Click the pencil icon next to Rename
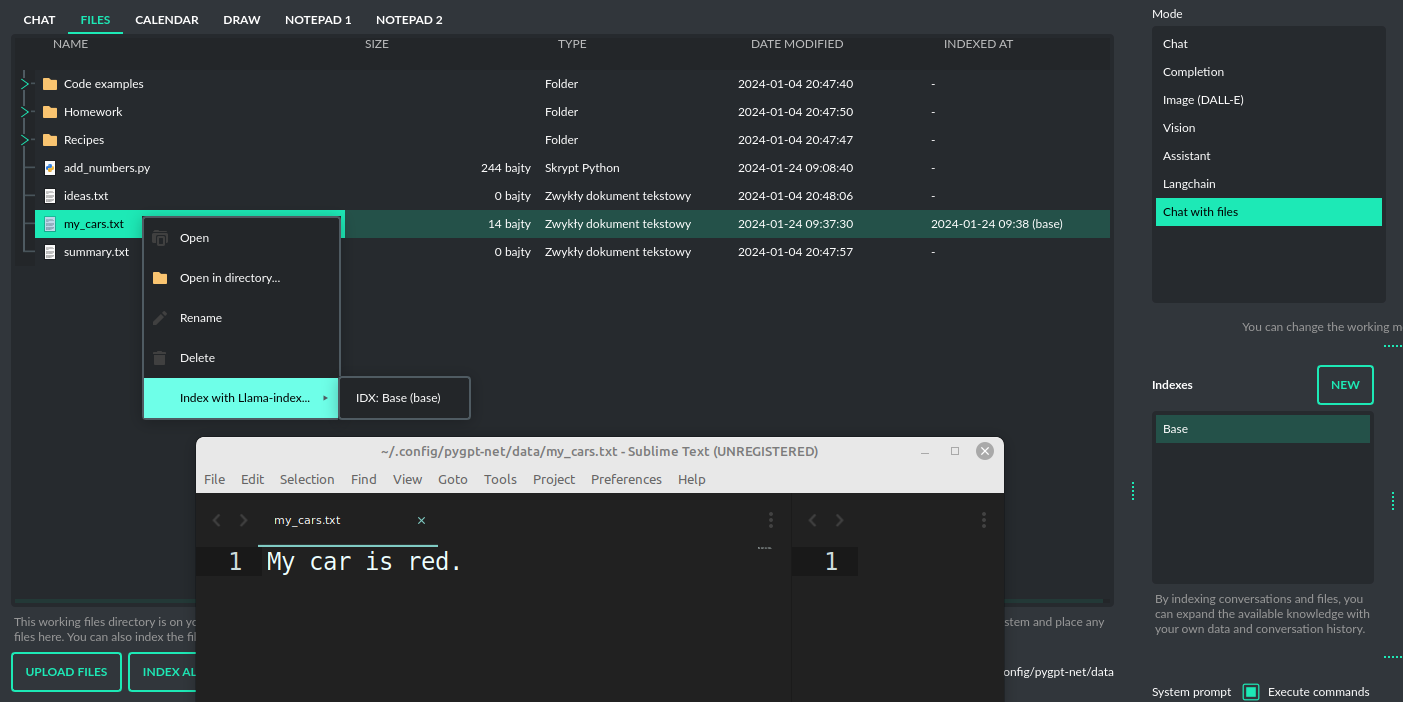 point(160,318)
